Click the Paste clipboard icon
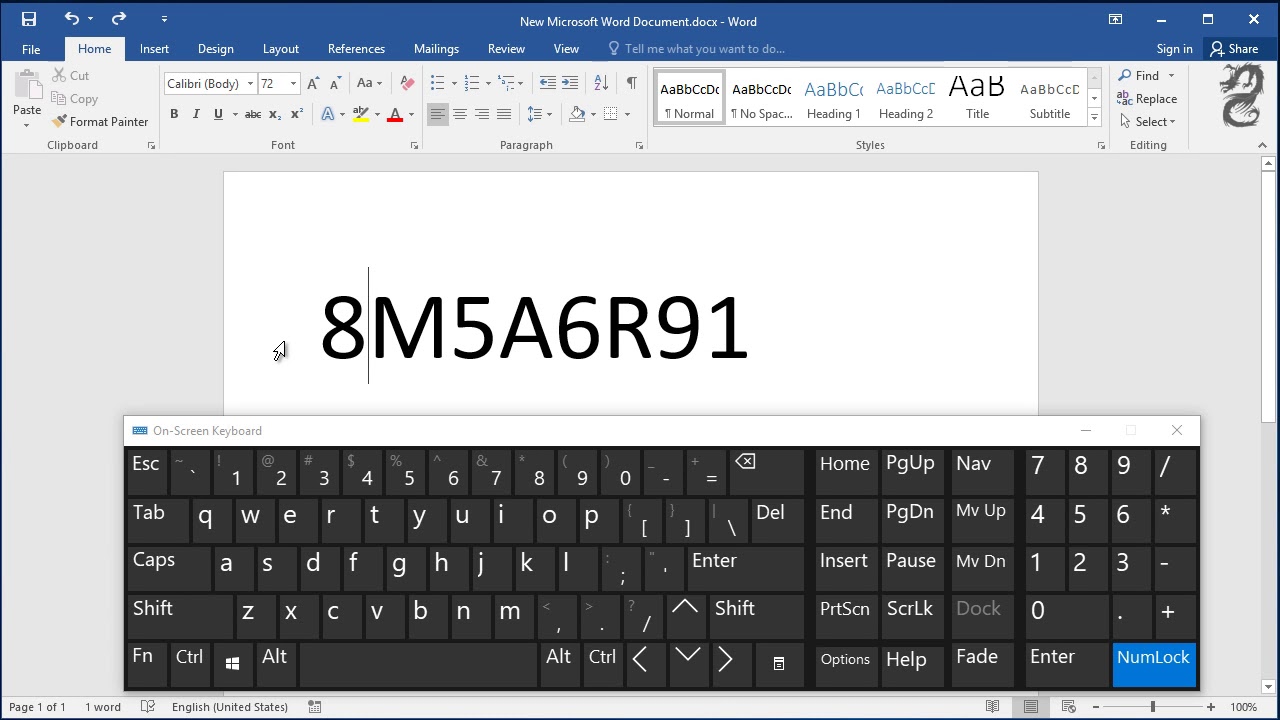Image resolution: width=1280 pixels, height=720 pixels. point(27,85)
